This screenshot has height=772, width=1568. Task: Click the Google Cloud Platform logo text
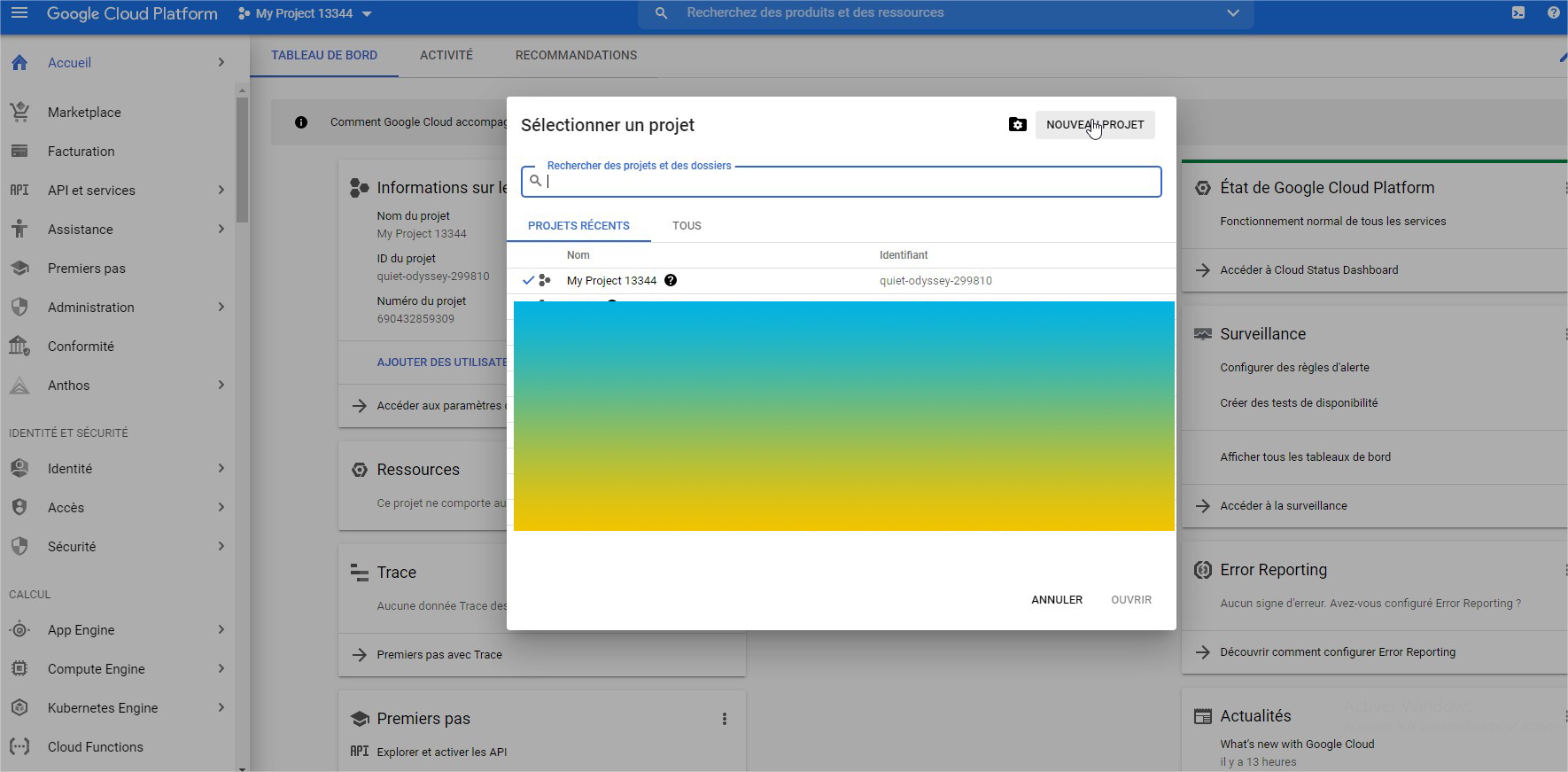click(x=132, y=13)
